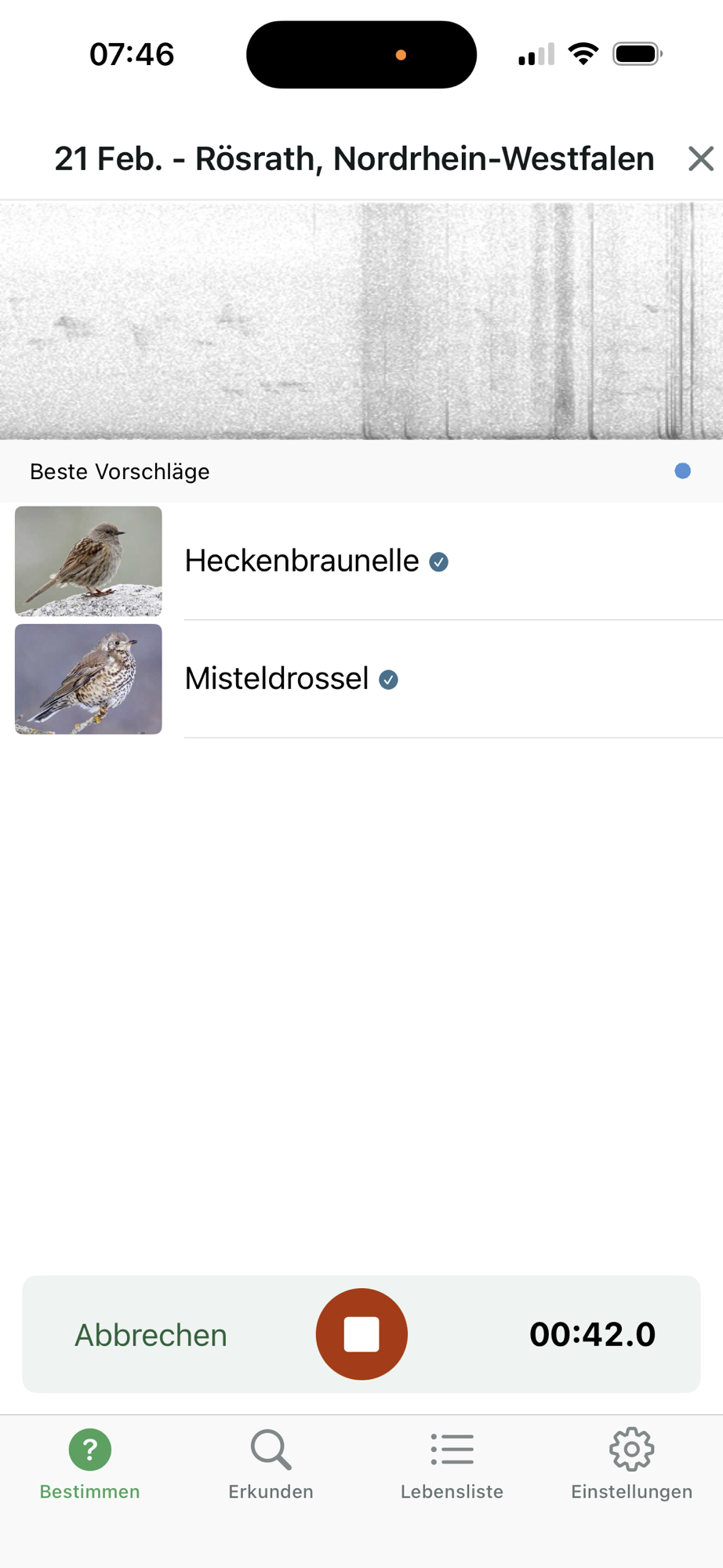The image size is (723, 1568).
Task: Tap the blue dot indicator
Action: click(x=682, y=471)
